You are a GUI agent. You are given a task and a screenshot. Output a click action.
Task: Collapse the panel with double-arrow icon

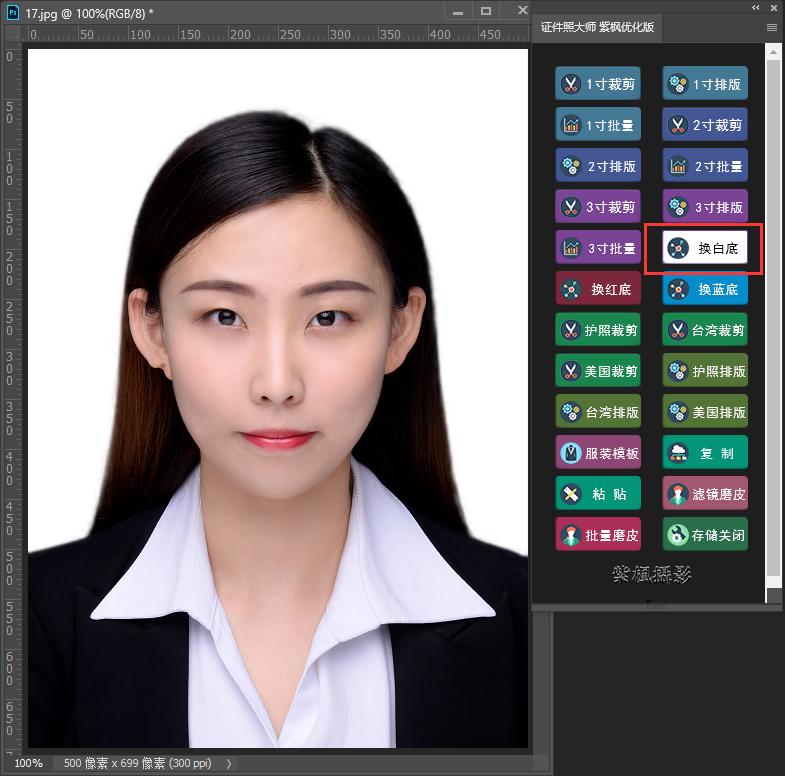click(756, 8)
